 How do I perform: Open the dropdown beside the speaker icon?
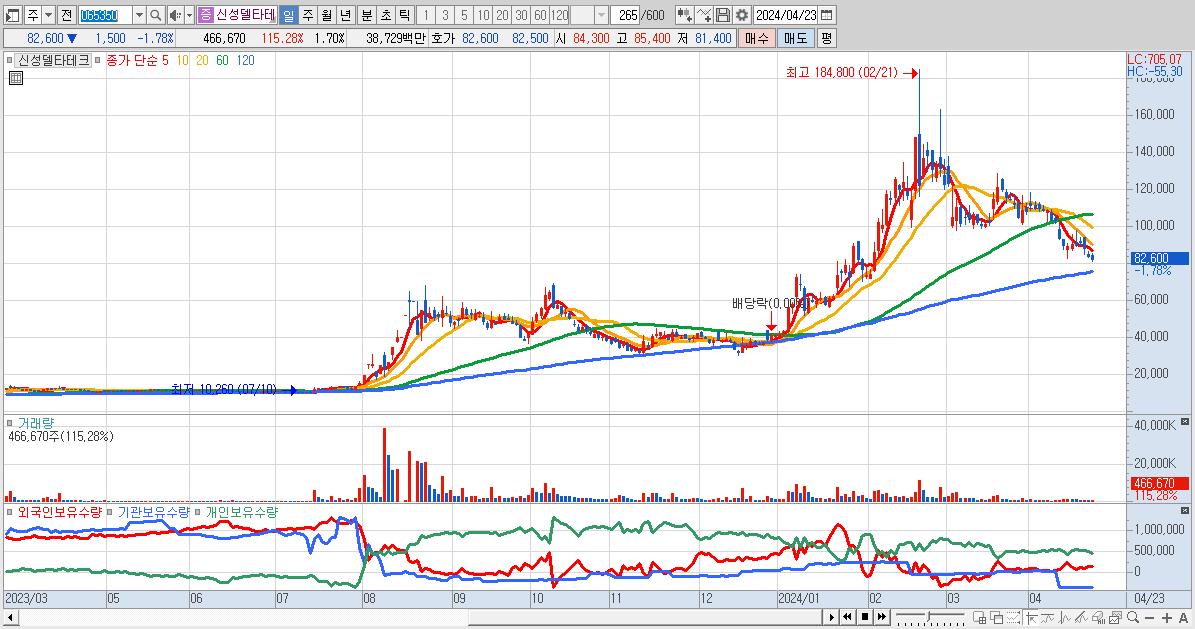pyautogui.click(x=189, y=15)
